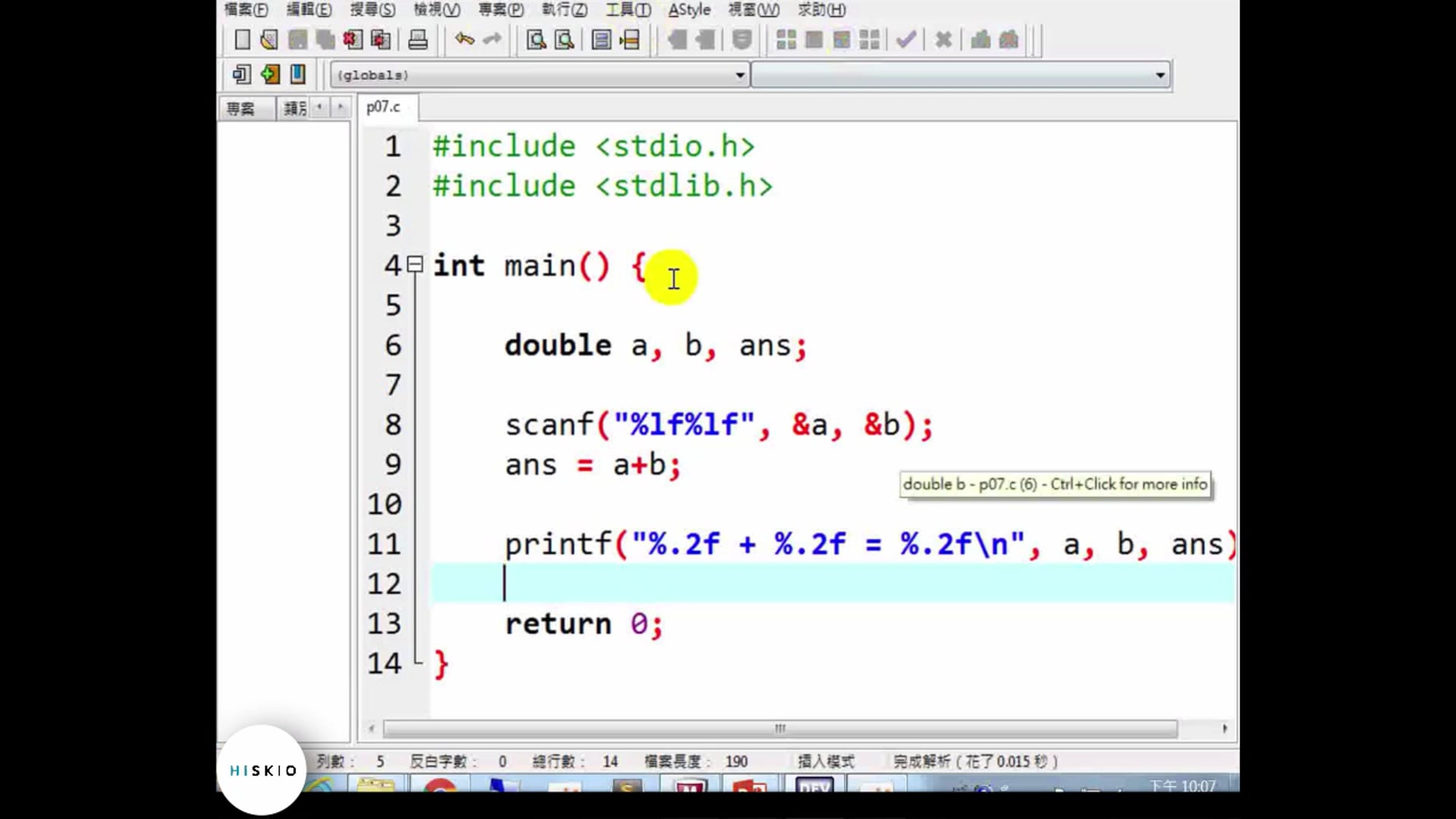
Task: Click the Compile grid toolbar icon
Action: point(786,39)
